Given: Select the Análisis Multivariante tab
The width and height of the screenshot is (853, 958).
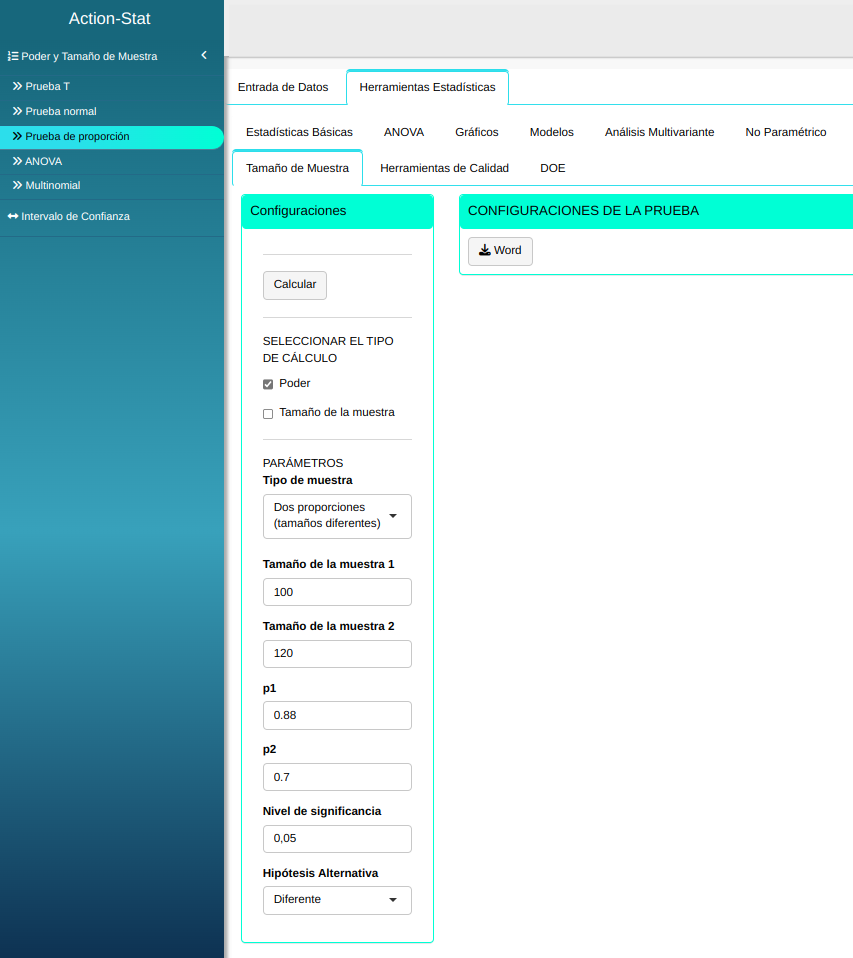Looking at the screenshot, I should point(659,132).
